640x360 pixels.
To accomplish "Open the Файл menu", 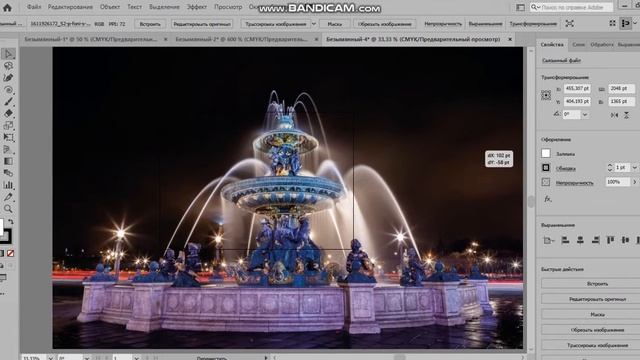I will click(34, 7).
